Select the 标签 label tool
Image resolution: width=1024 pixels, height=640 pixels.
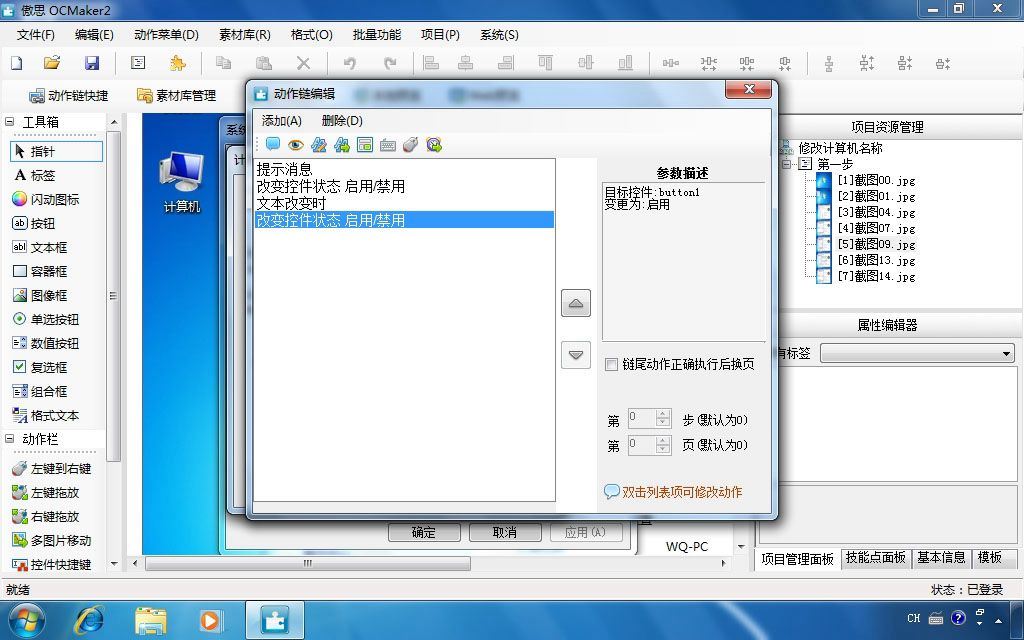point(35,176)
